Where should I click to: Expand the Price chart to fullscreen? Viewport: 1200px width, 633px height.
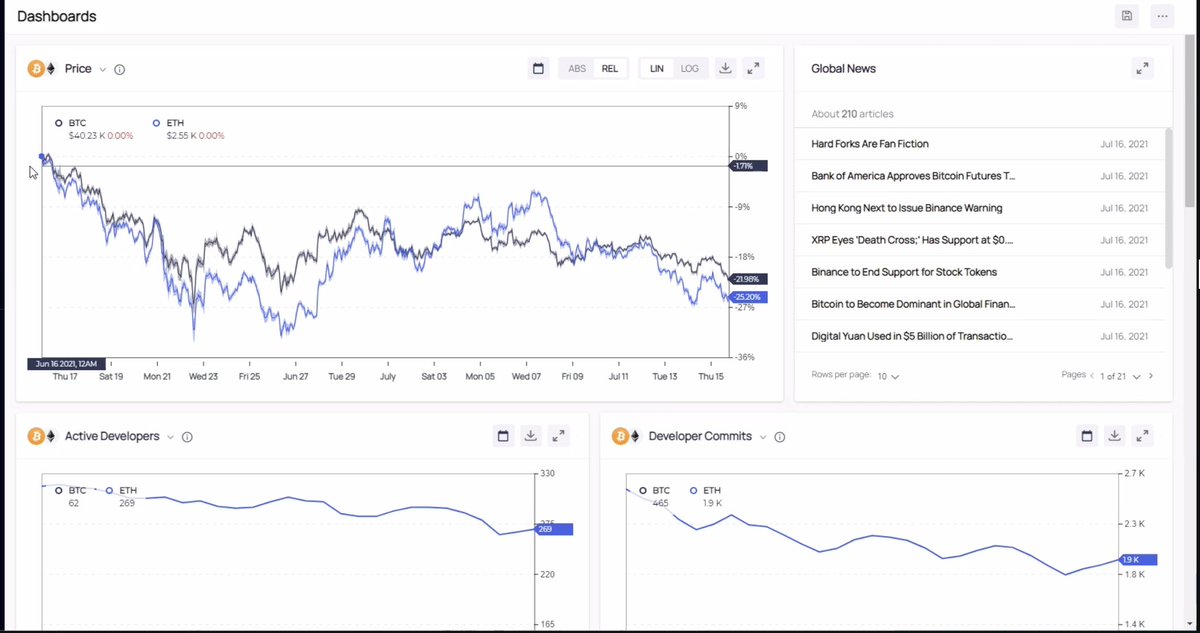[753, 68]
